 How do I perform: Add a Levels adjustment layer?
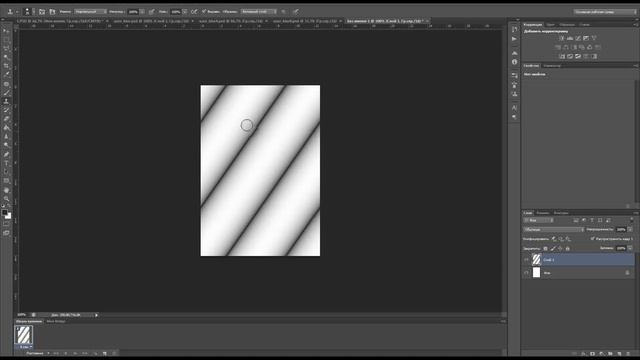tap(570, 38)
